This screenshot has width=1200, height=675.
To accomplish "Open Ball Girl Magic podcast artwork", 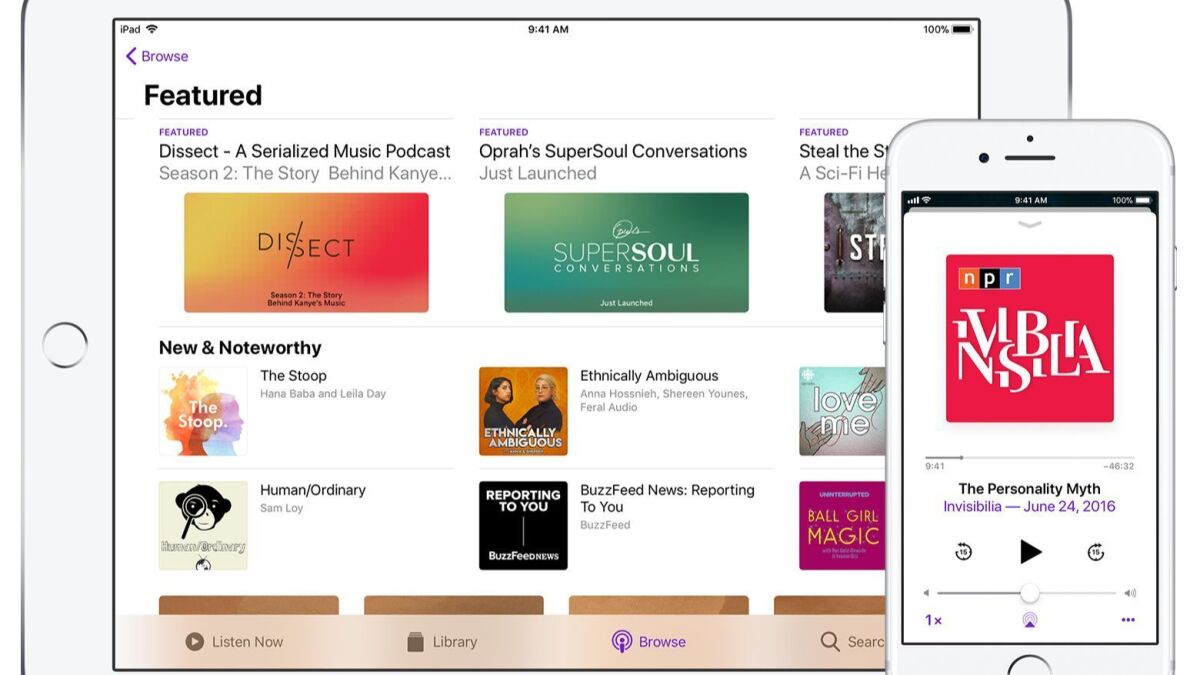I will (x=842, y=526).
